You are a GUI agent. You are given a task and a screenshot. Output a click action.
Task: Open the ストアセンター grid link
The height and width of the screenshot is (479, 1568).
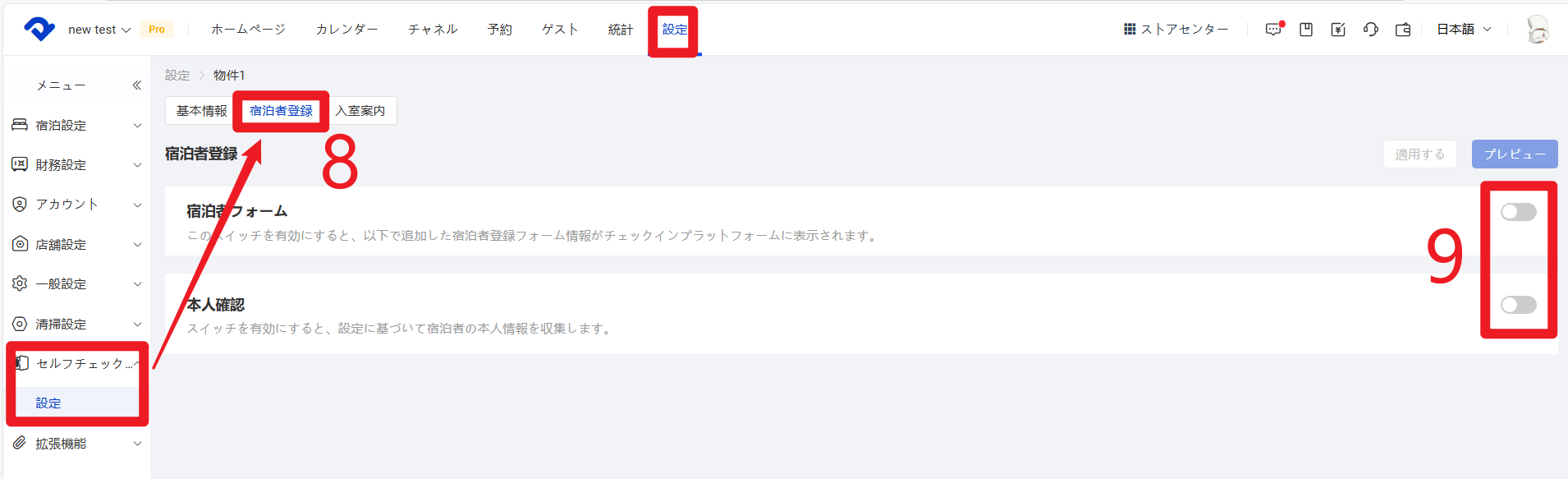point(1176,30)
